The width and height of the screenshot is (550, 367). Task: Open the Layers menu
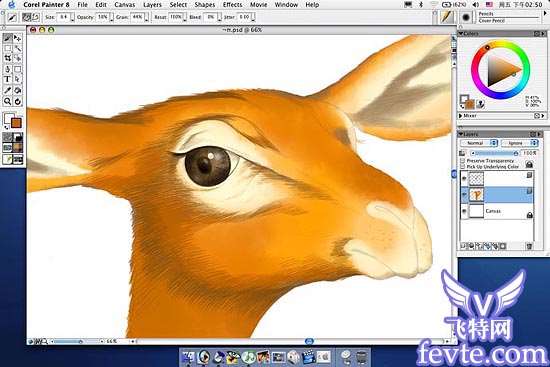[152, 5]
